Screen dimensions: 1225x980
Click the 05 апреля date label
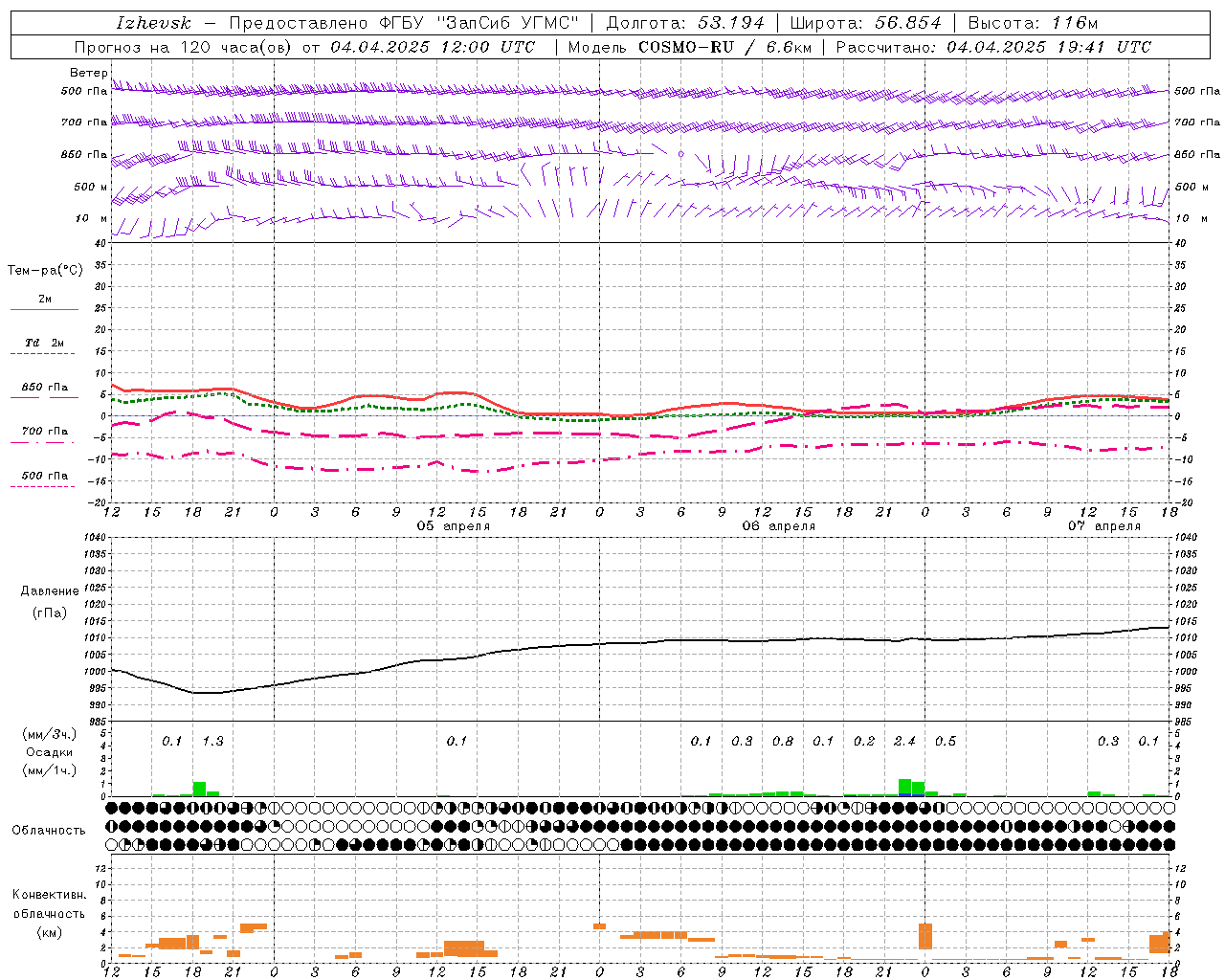coord(453,526)
